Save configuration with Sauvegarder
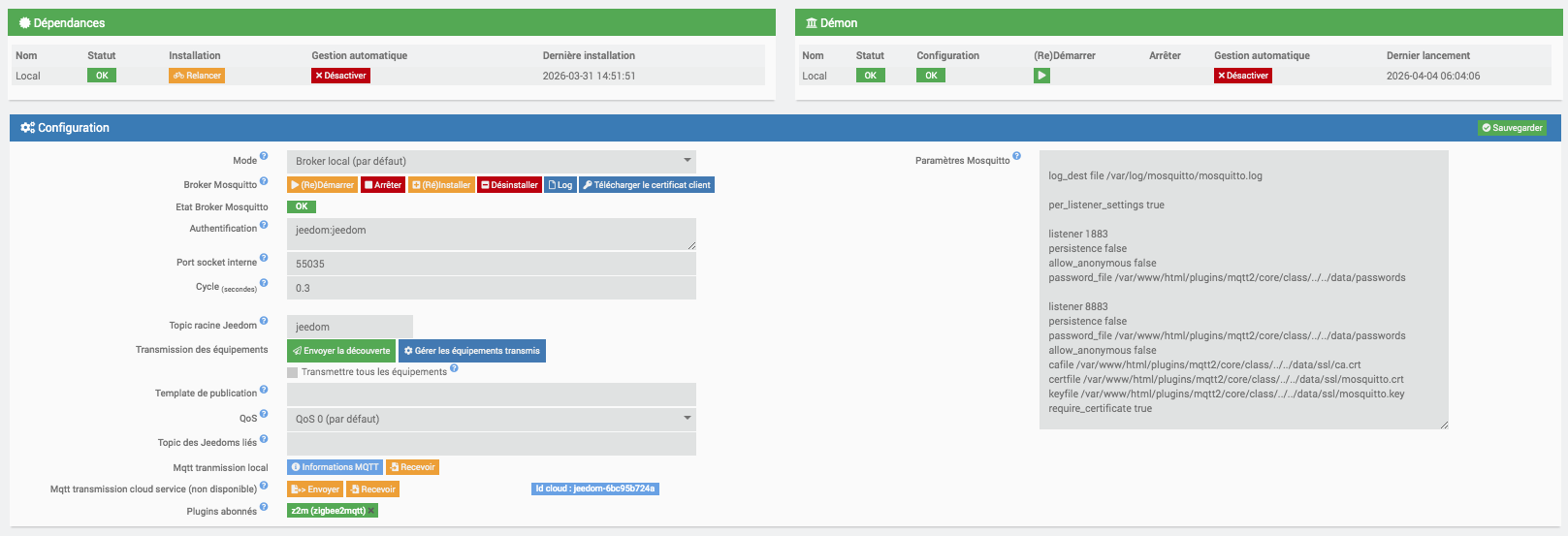1568x536 pixels. 1512,128
